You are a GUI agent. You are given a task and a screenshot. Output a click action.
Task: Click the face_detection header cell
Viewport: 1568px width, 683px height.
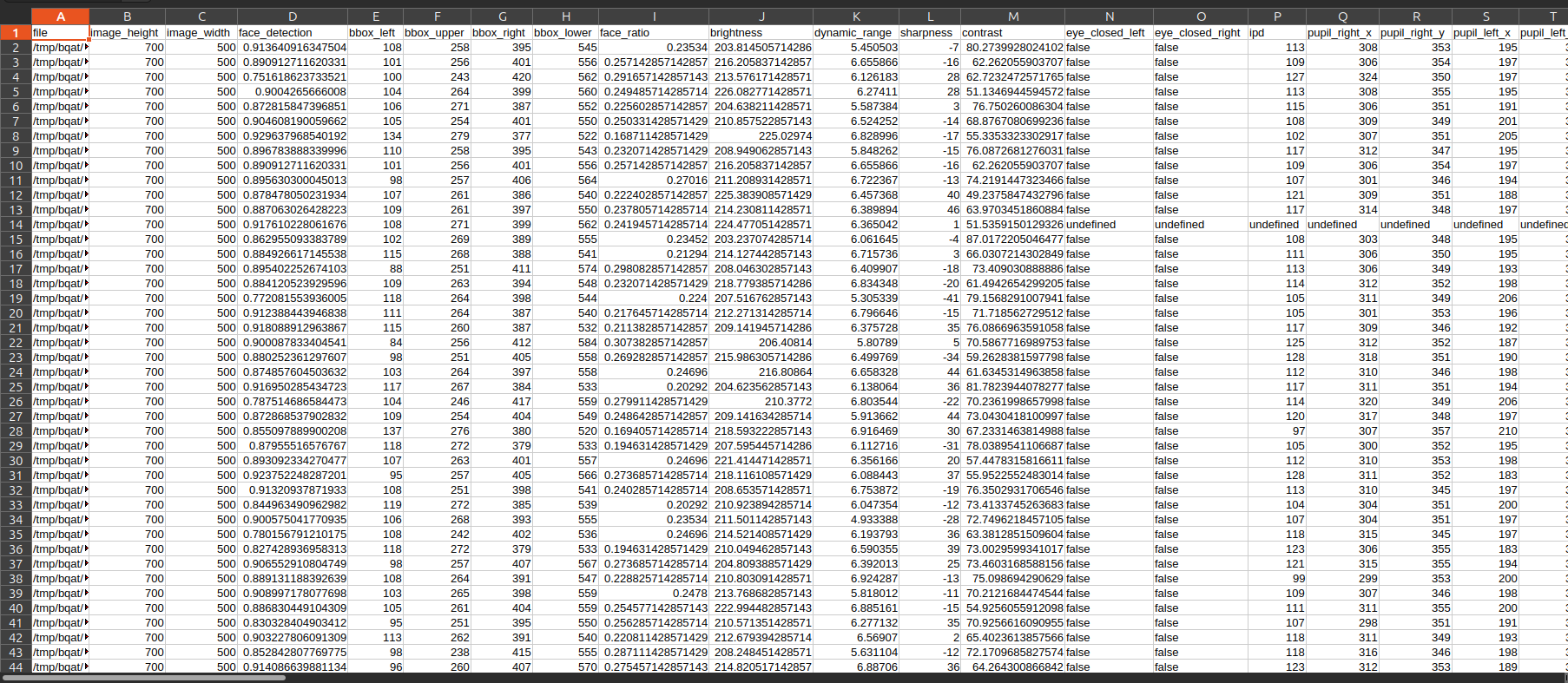(x=292, y=33)
